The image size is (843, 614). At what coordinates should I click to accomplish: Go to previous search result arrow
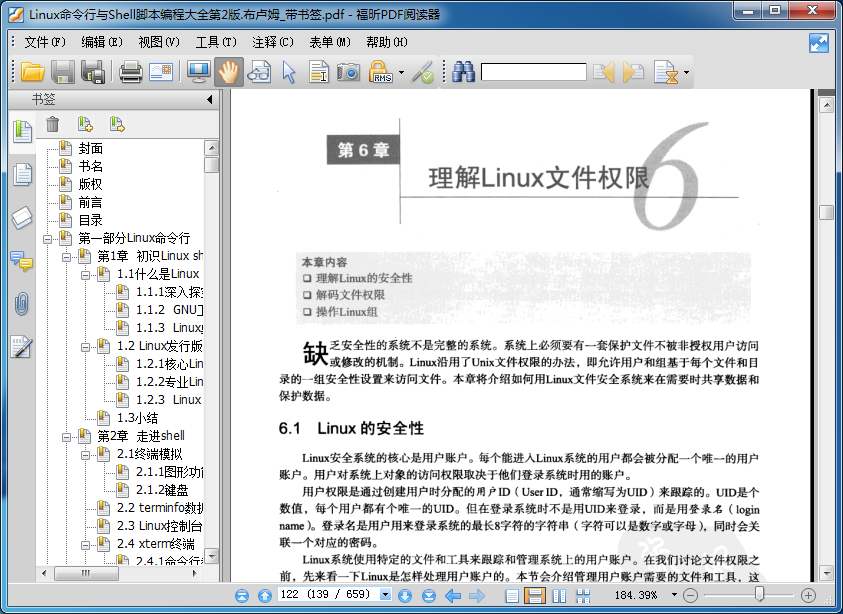(603, 72)
